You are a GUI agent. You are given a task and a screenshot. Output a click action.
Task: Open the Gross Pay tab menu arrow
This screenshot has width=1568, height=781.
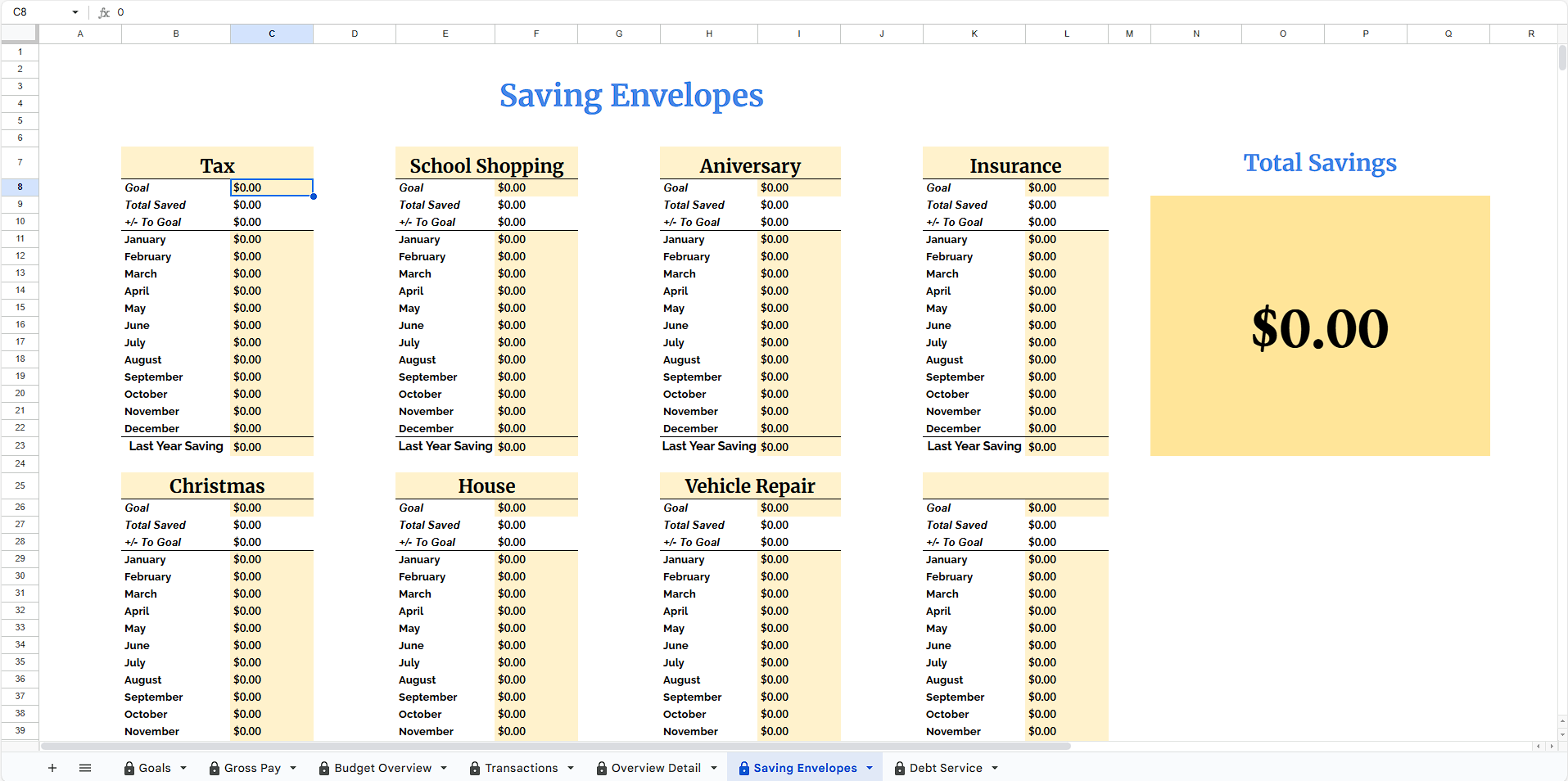coord(293,768)
